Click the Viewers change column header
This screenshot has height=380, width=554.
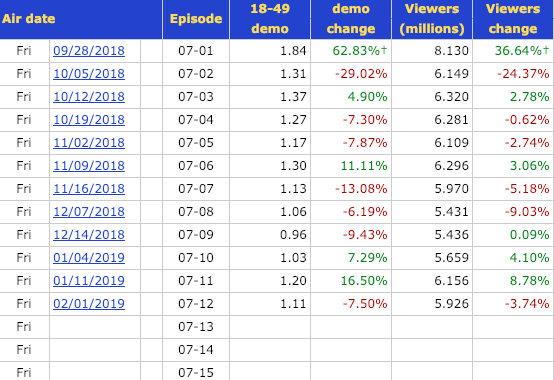pos(513,19)
